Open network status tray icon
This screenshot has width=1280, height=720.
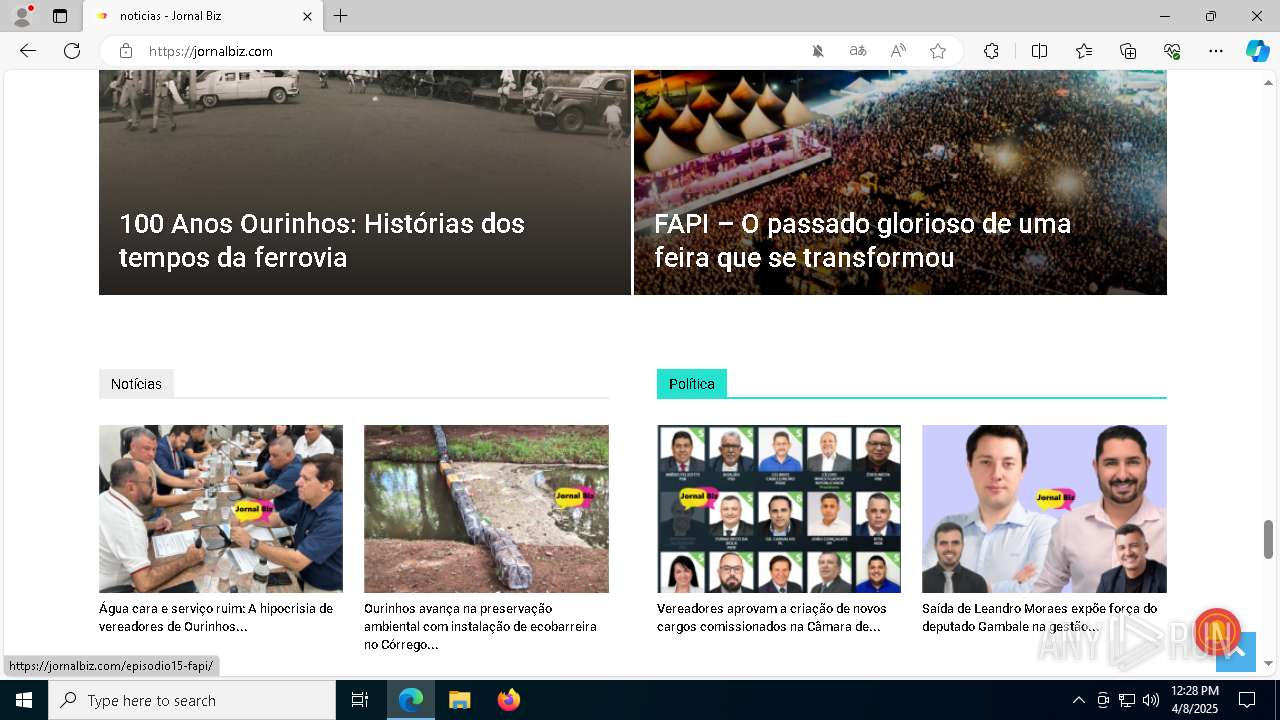[1127, 700]
